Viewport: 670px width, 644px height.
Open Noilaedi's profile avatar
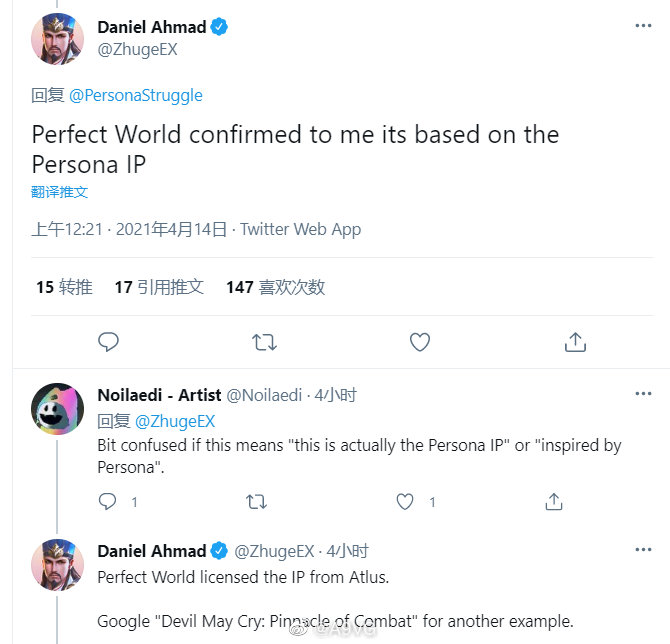coord(58,408)
